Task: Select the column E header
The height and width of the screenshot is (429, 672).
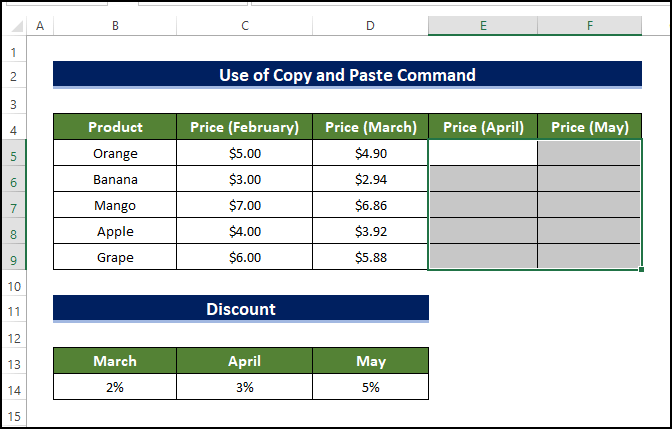Action: click(482, 25)
